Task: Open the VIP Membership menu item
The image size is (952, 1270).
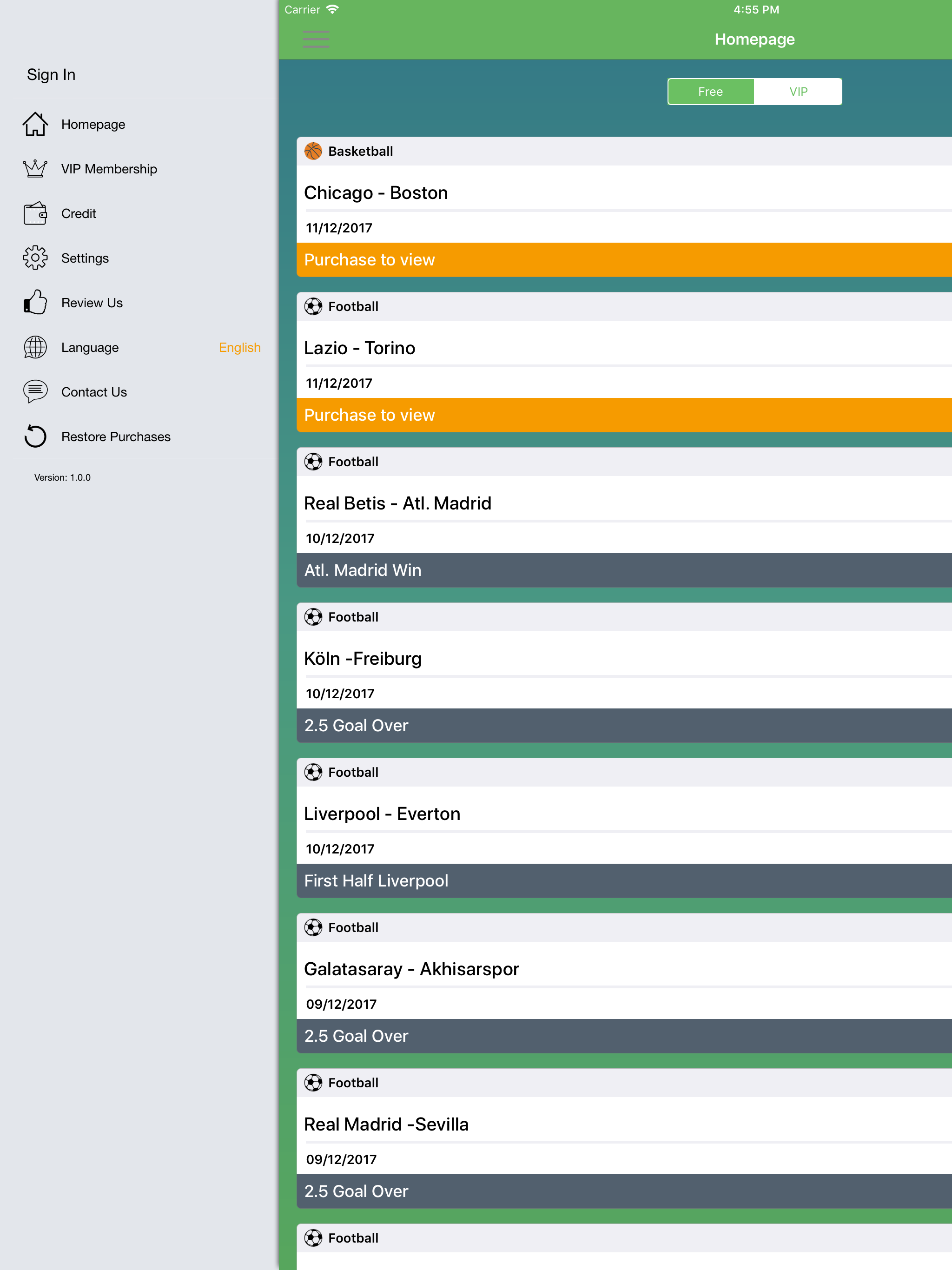Action: 109,169
